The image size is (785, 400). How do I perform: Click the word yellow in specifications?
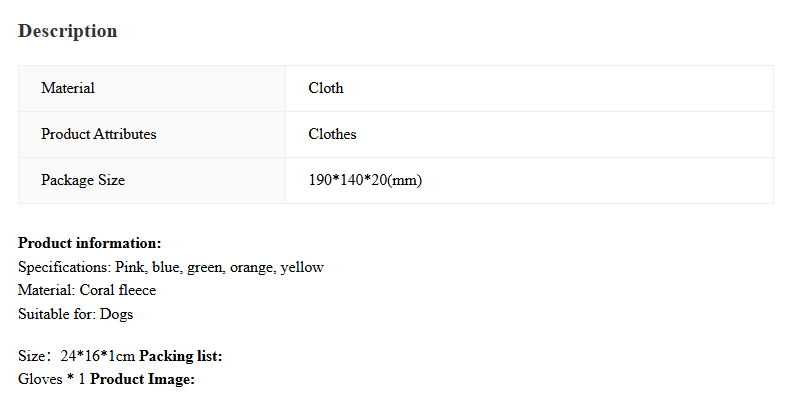pyautogui.click(x=302, y=267)
